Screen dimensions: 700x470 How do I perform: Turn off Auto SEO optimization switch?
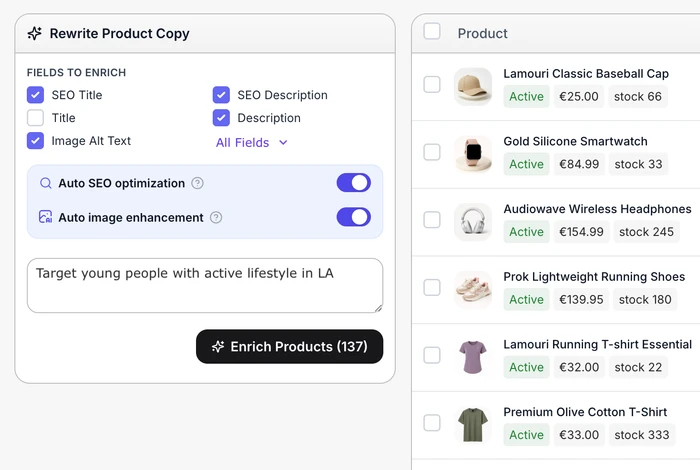click(x=354, y=183)
